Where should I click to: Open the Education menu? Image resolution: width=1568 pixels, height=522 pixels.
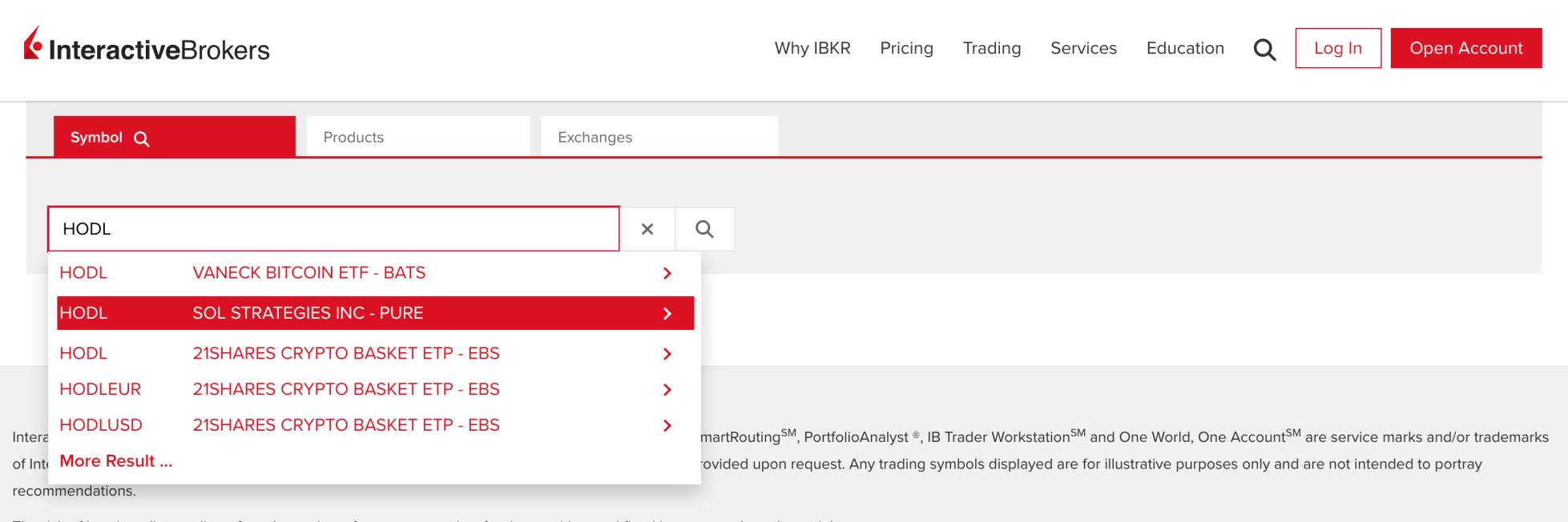click(1185, 48)
